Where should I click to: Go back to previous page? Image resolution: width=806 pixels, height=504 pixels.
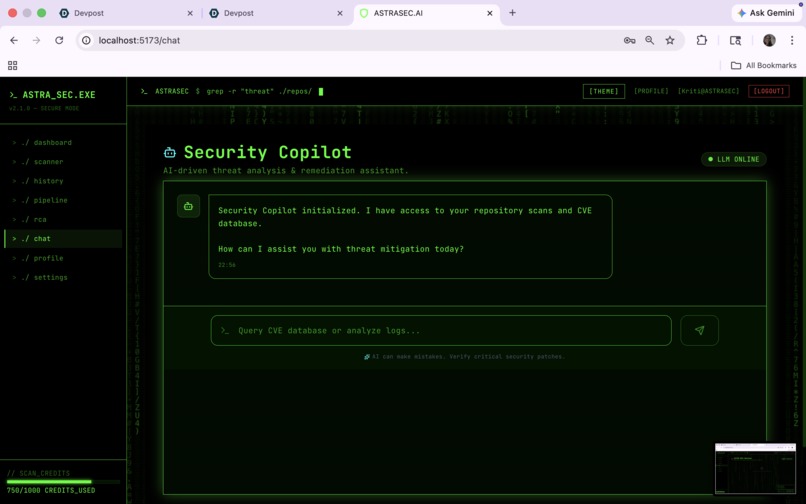[14, 40]
